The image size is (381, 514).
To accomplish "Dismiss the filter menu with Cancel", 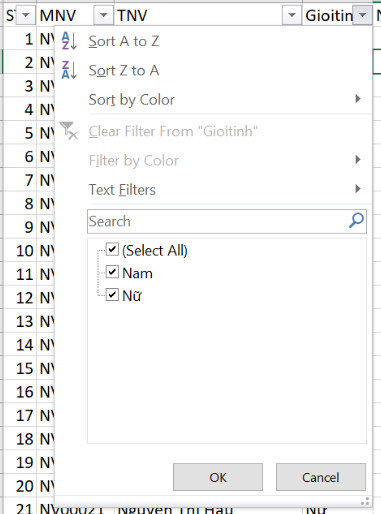I will click(321, 477).
